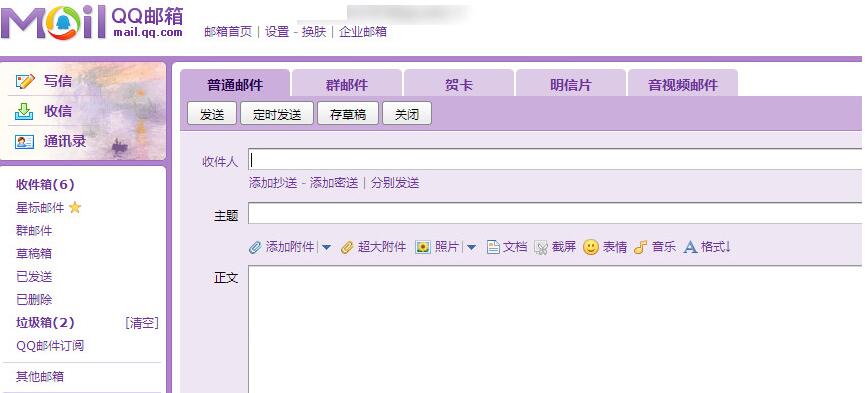Click the 定时发送 button
865x393 pixels.
coord(277,114)
